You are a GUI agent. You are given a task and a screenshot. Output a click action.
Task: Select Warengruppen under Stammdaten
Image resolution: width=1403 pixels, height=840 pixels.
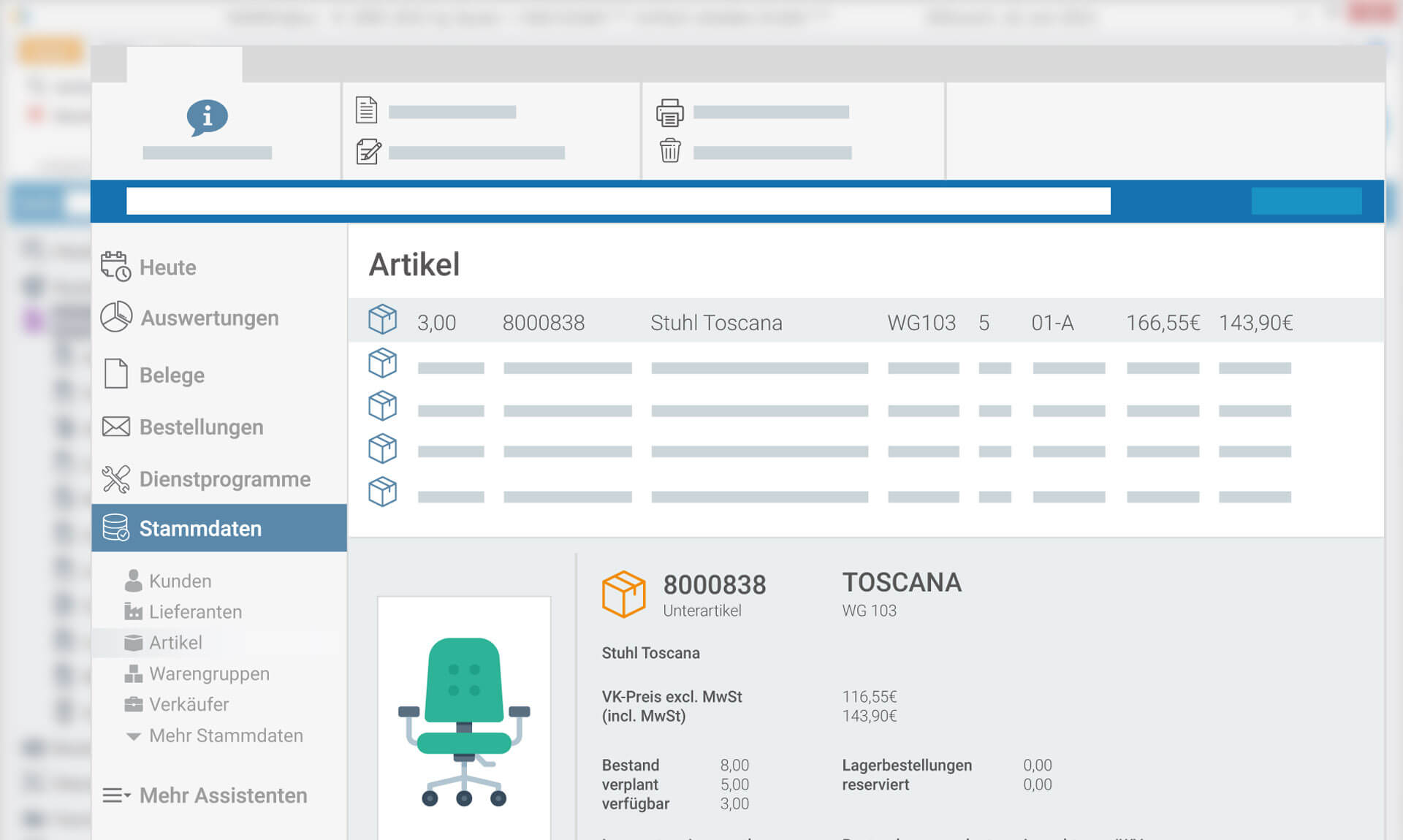coord(208,673)
